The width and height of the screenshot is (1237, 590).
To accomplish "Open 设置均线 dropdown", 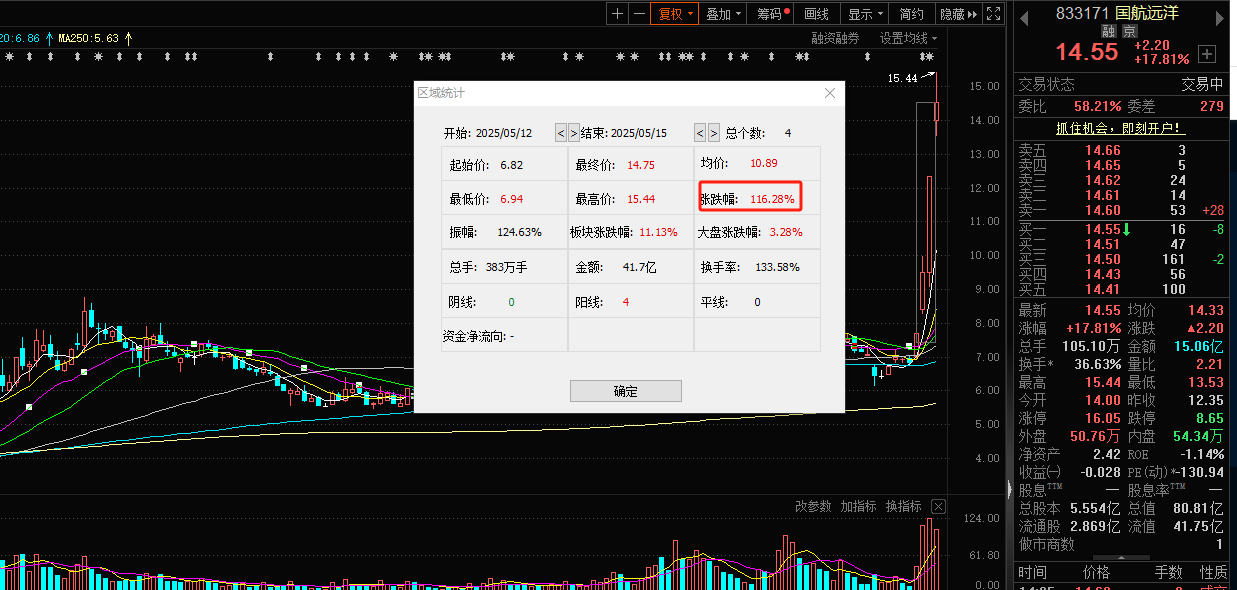I will point(908,38).
